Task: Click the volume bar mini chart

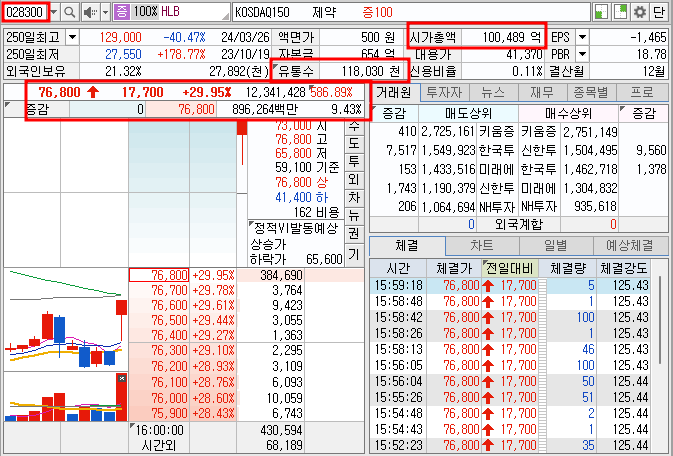Action: pos(66,397)
